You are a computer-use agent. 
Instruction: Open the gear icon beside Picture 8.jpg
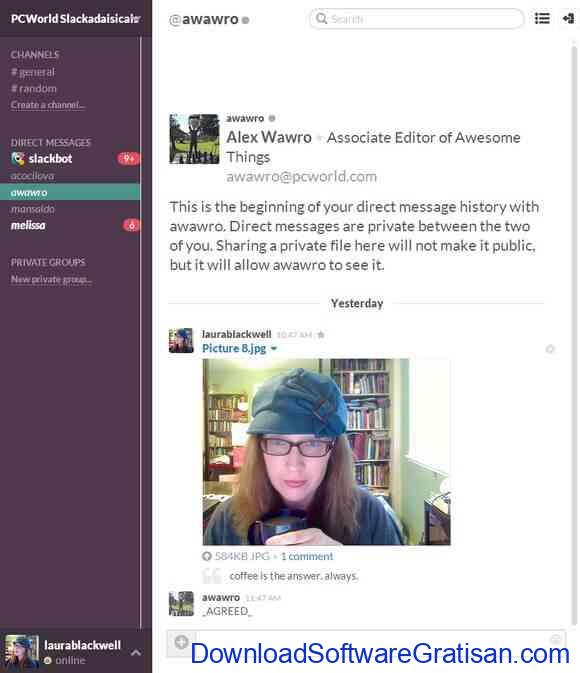(x=550, y=349)
